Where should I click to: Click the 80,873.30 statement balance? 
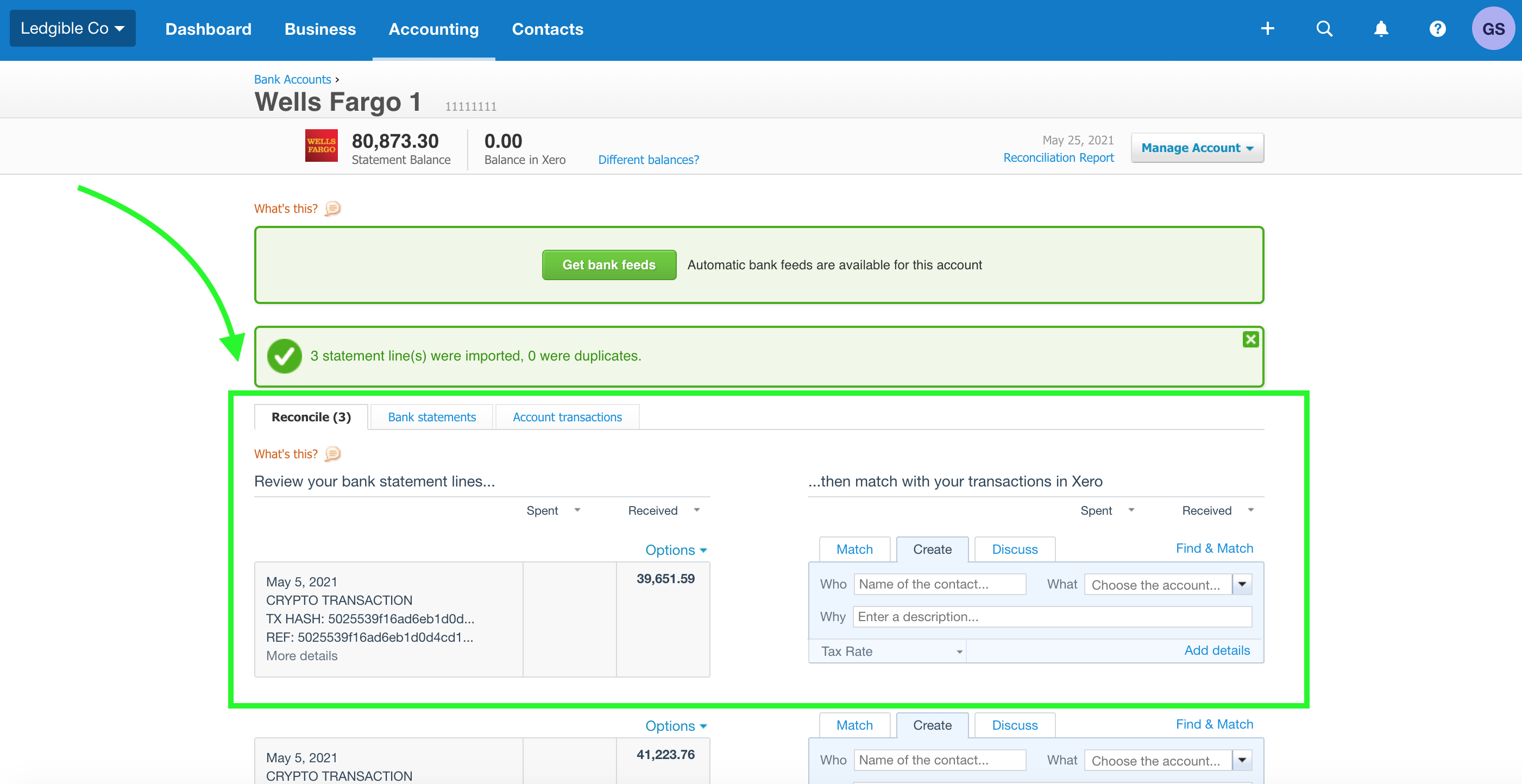[395, 141]
